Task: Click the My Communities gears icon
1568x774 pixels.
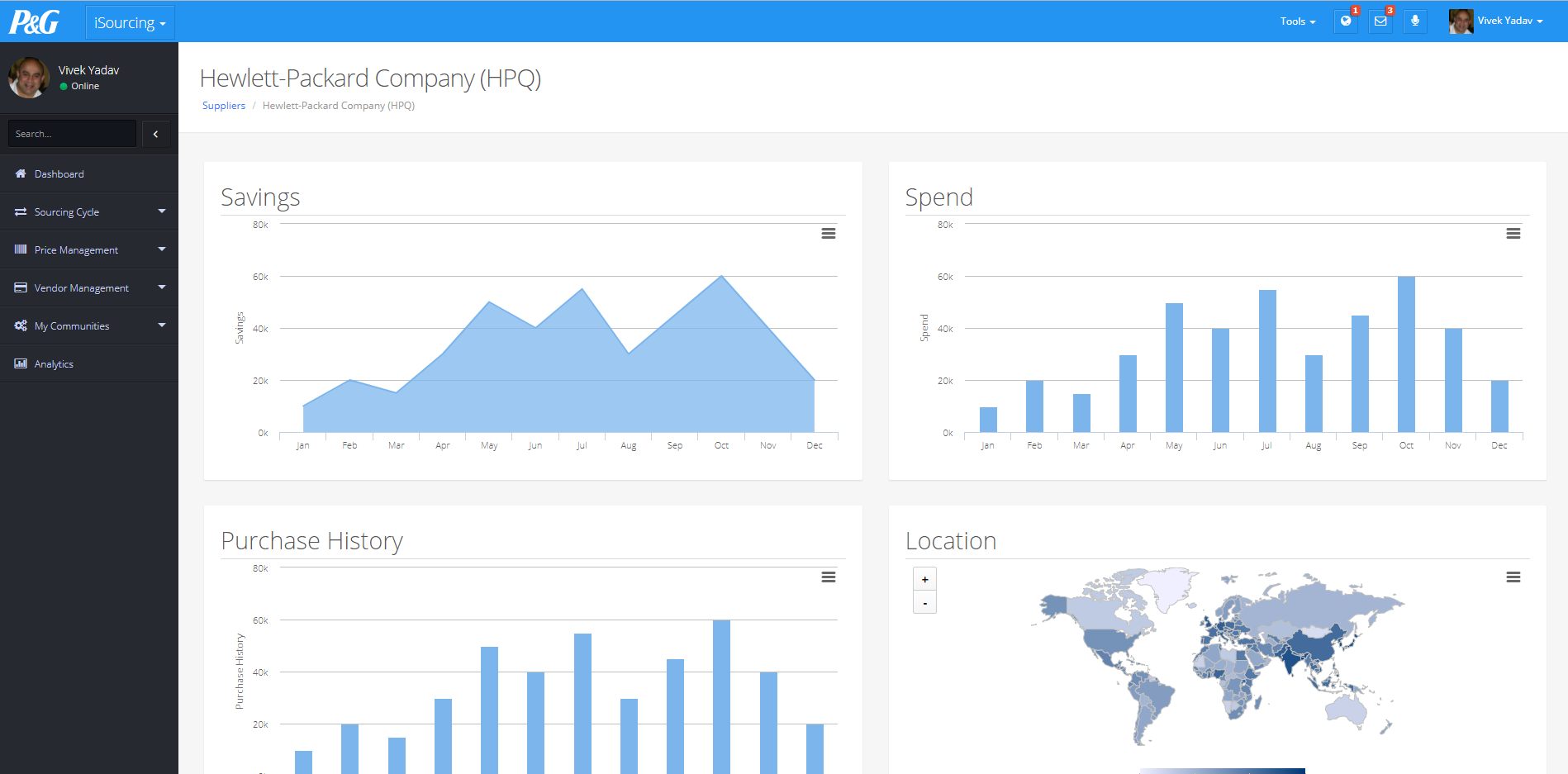Action: pyautogui.click(x=21, y=325)
